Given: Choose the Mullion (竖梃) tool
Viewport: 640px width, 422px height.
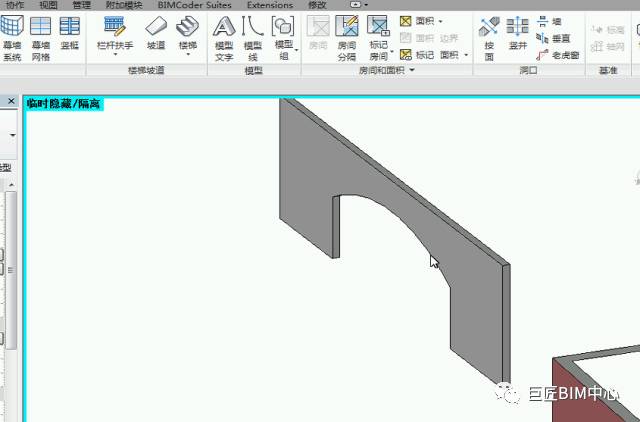Looking at the screenshot, I should (69, 33).
